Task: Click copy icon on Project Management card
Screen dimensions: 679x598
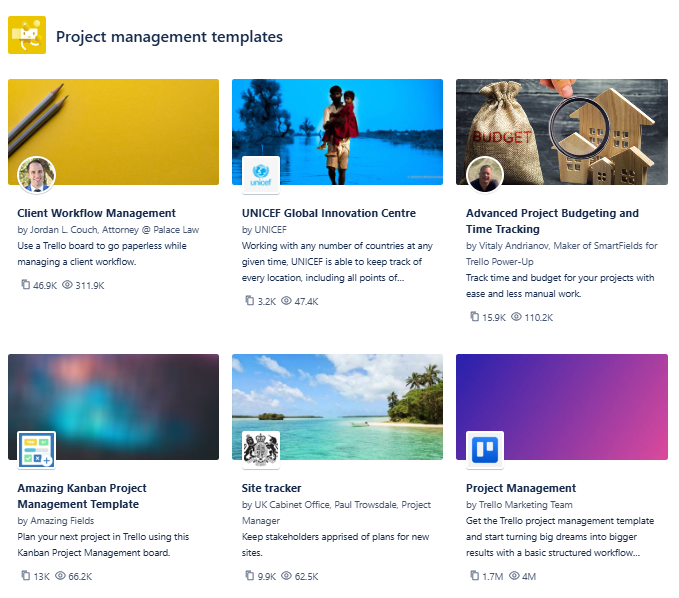Action: tap(475, 575)
